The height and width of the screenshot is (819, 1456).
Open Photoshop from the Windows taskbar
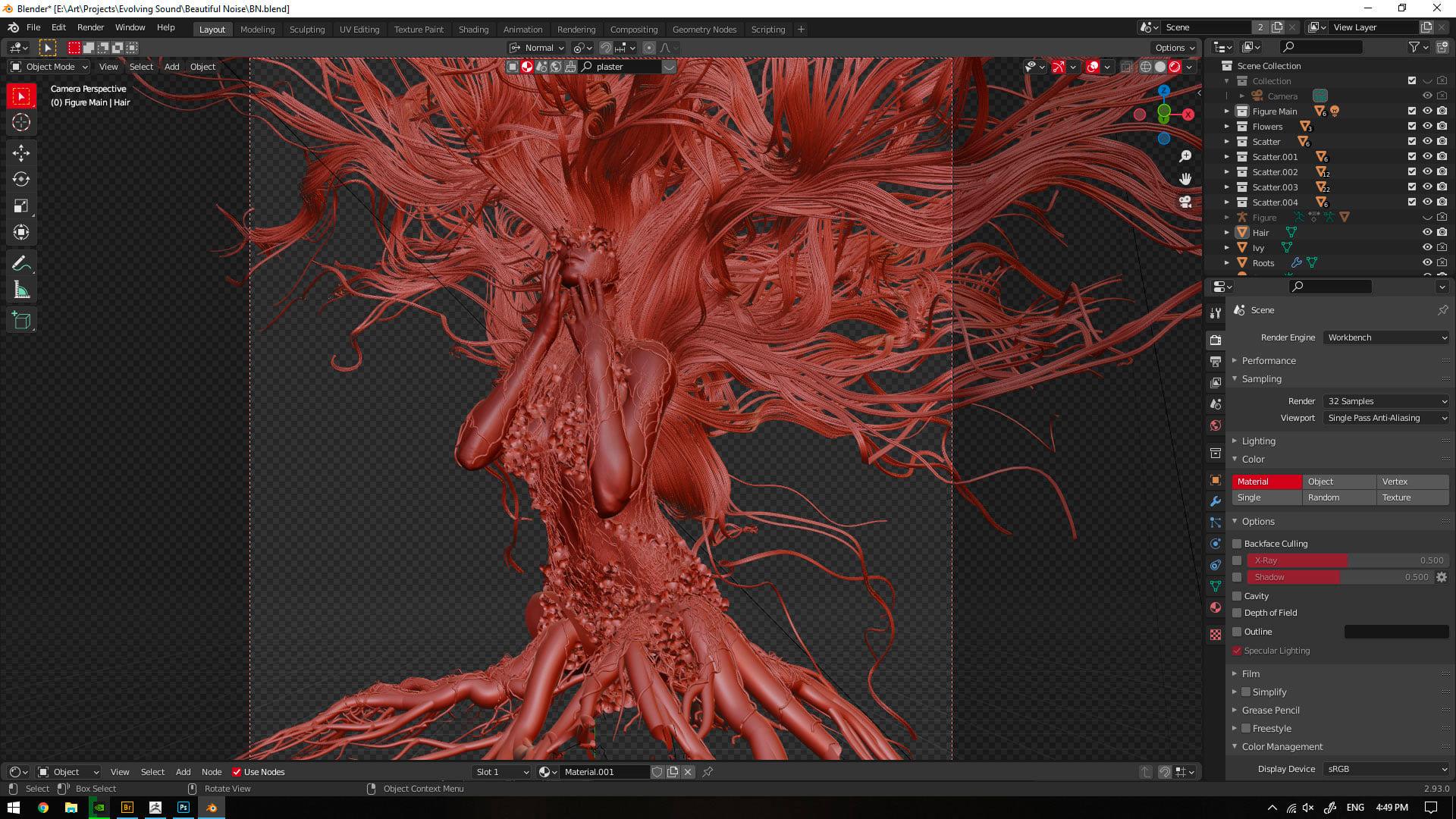(x=184, y=808)
